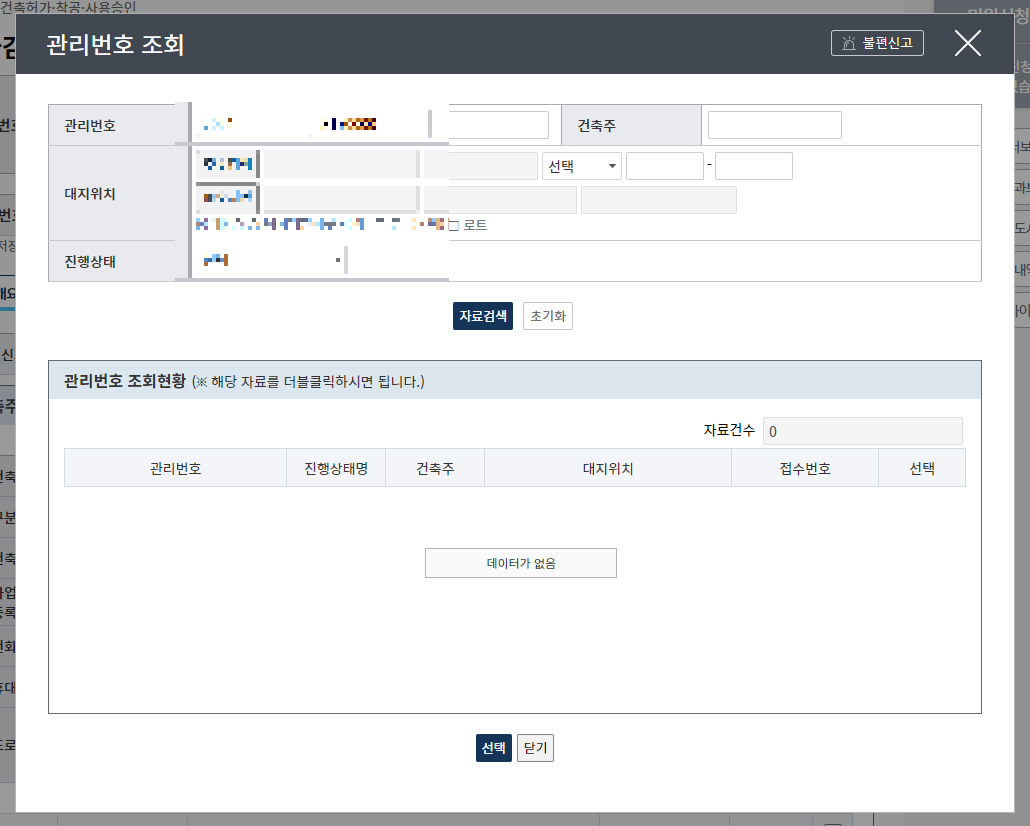Check the 로트 checkbox
The image size is (1030, 826).
pyautogui.click(x=453, y=224)
